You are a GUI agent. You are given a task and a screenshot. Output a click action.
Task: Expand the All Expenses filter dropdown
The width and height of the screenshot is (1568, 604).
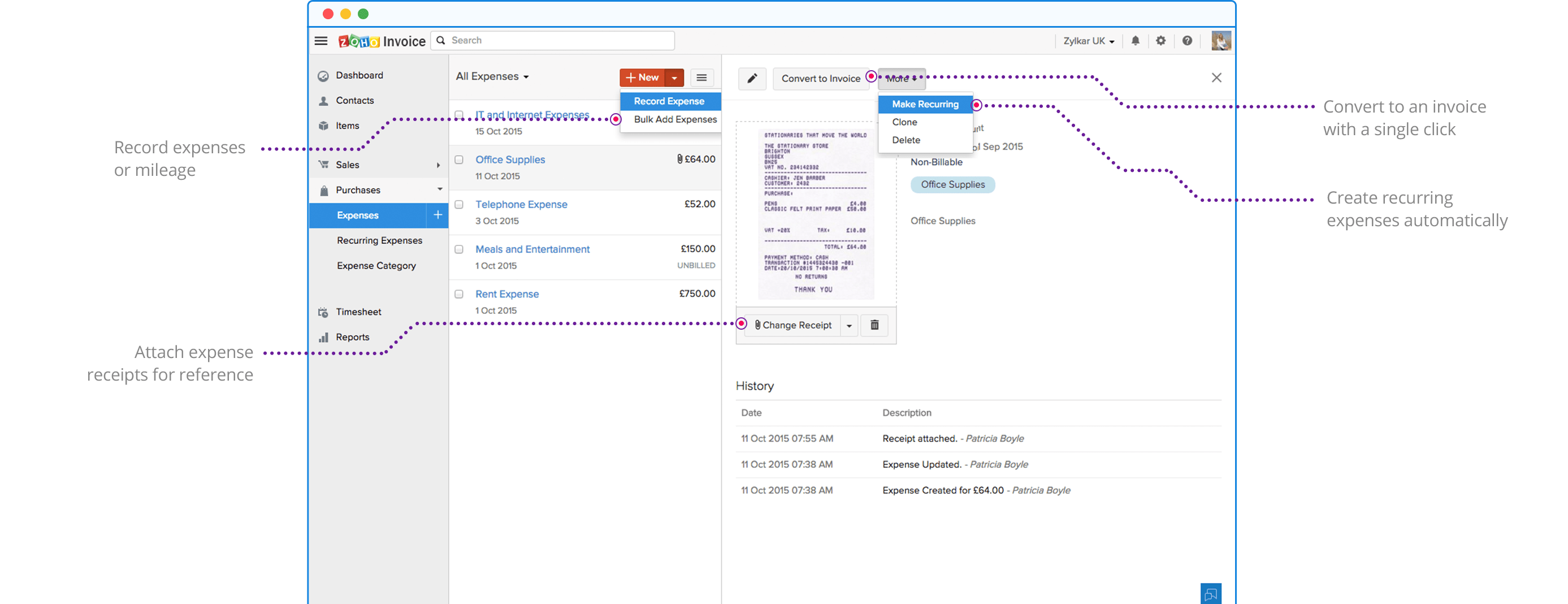[492, 77]
